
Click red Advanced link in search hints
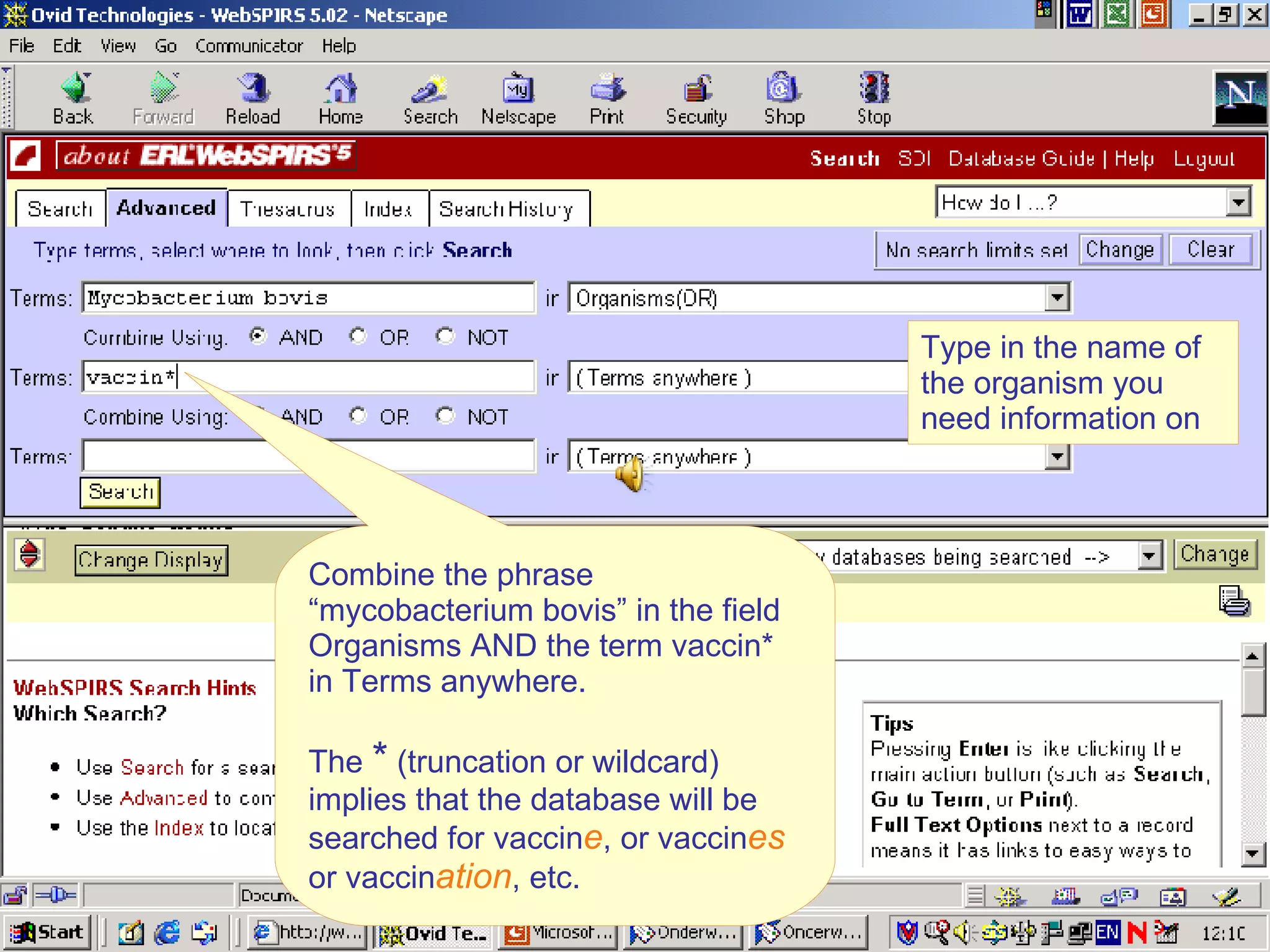point(164,798)
